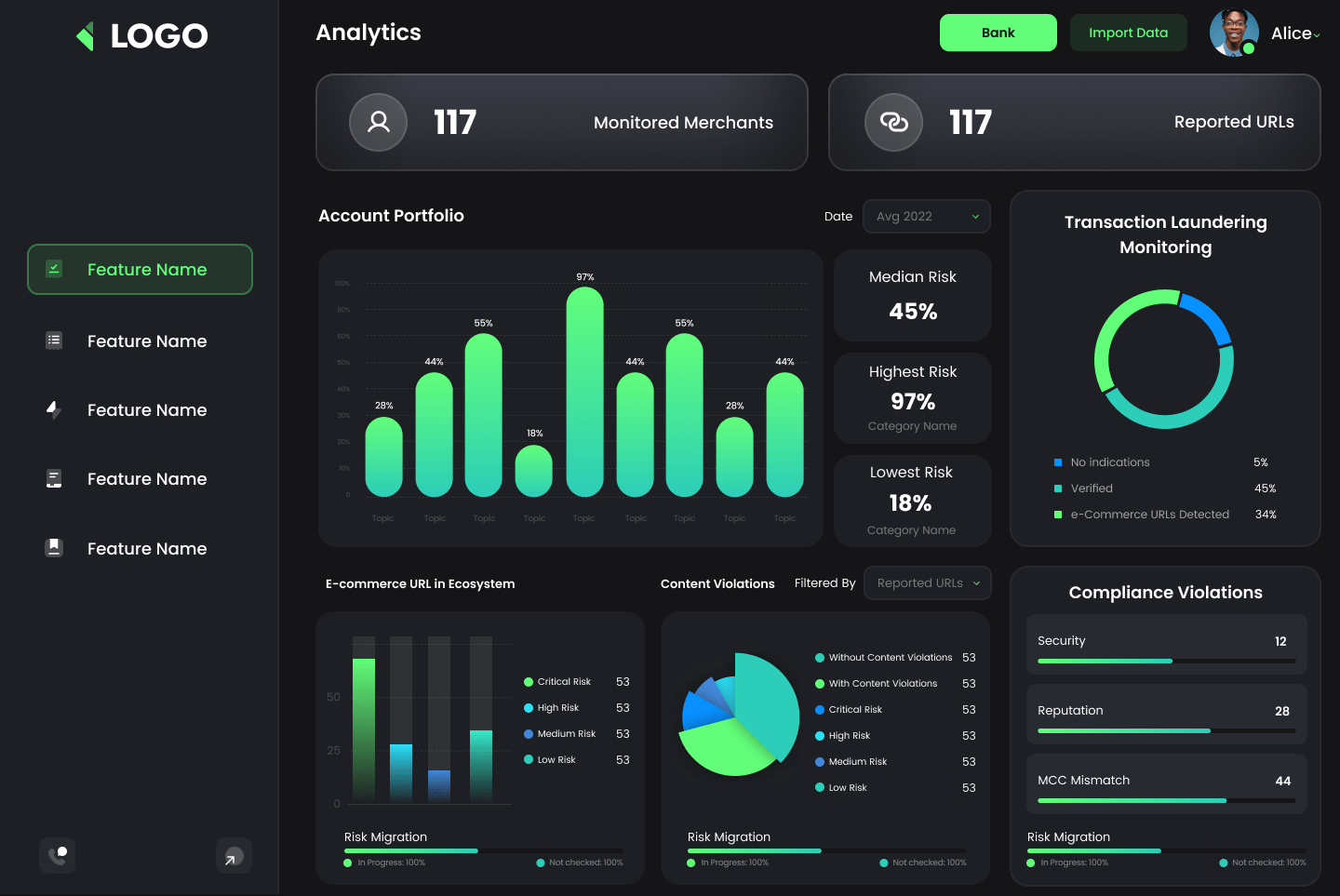Click the Monitored Merchants user icon
The width and height of the screenshot is (1340, 896).
[378, 122]
